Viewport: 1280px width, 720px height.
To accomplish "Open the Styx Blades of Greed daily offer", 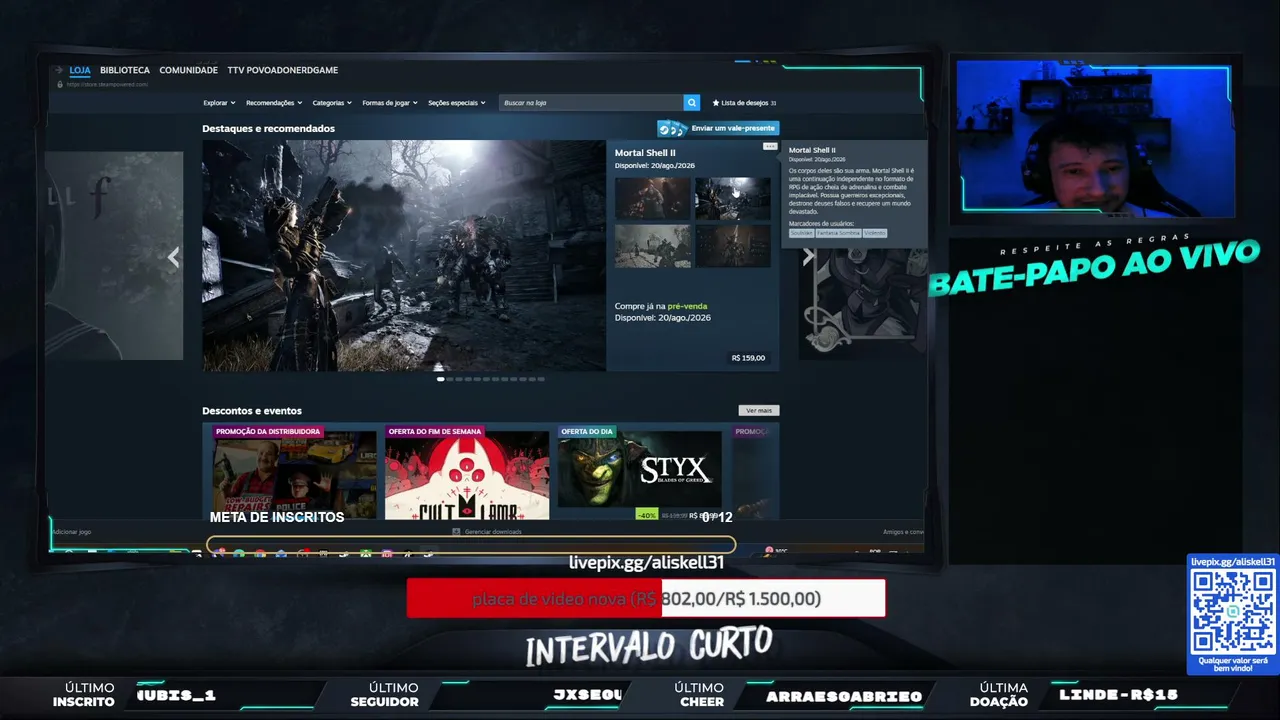I will [639, 472].
